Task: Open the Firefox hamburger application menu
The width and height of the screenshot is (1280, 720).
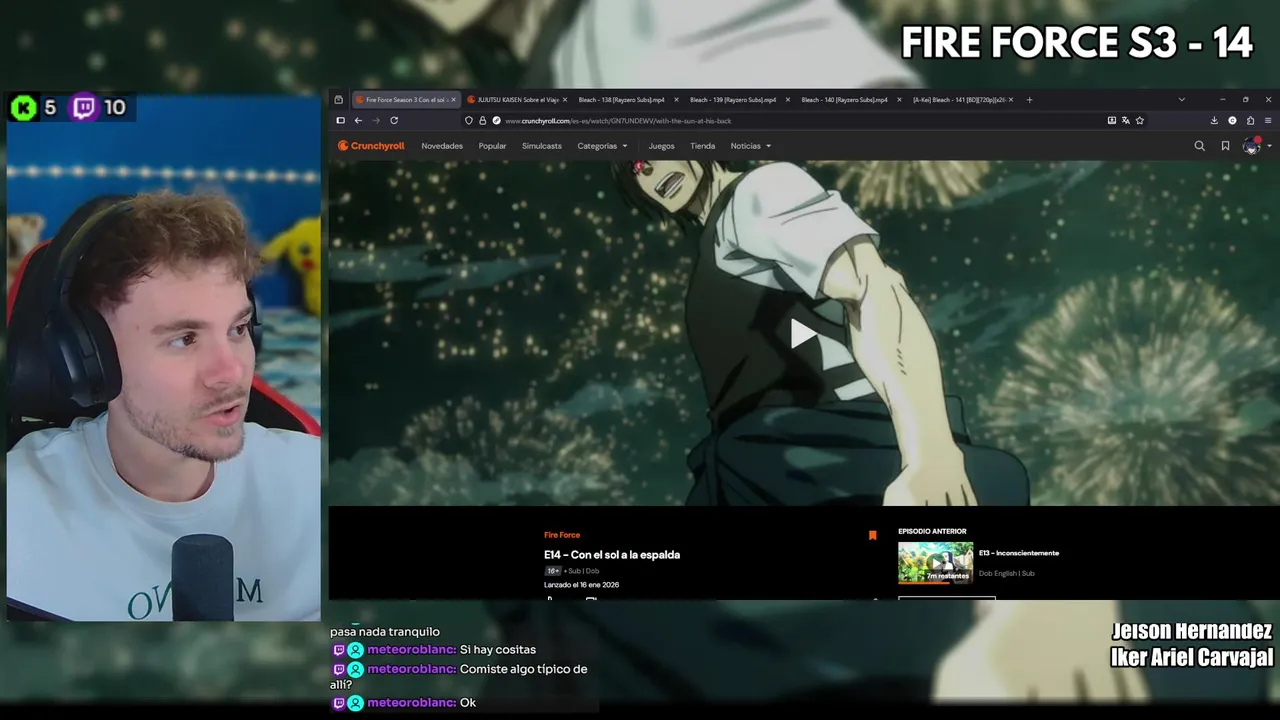Action: [1268, 120]
